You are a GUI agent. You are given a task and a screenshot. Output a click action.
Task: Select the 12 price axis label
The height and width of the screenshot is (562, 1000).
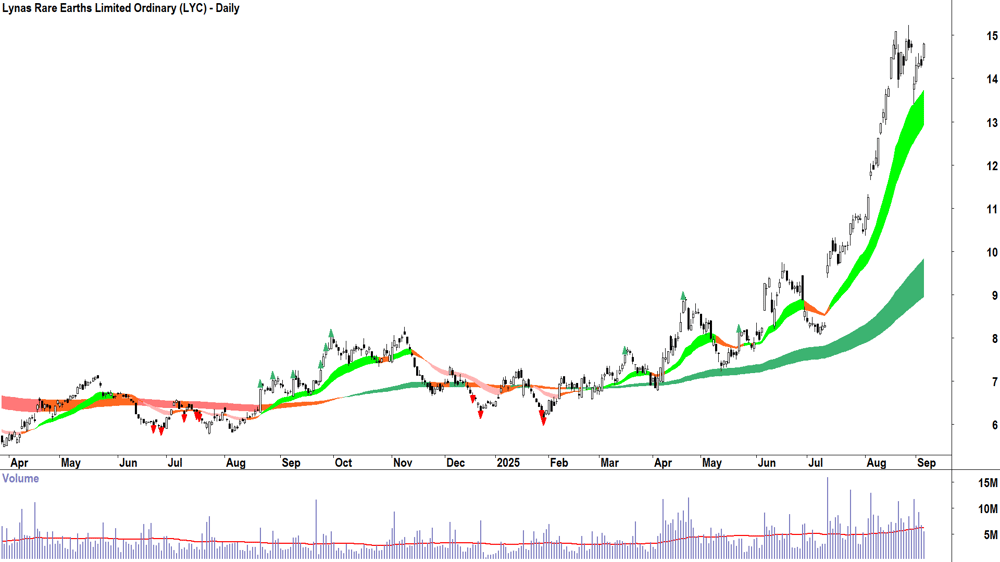click(992, 166)
